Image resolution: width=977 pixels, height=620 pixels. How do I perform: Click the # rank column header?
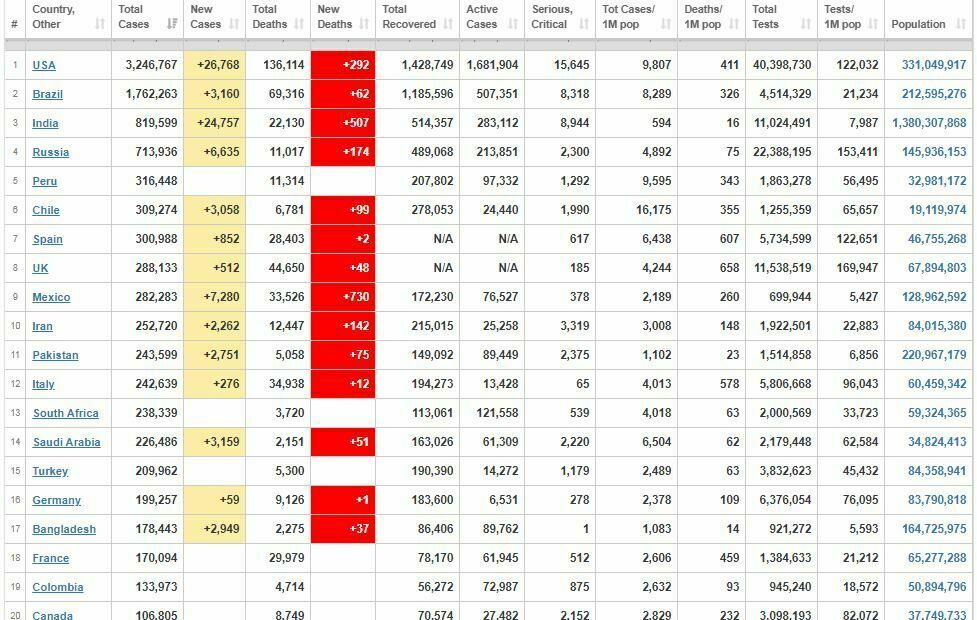point(14,24)
